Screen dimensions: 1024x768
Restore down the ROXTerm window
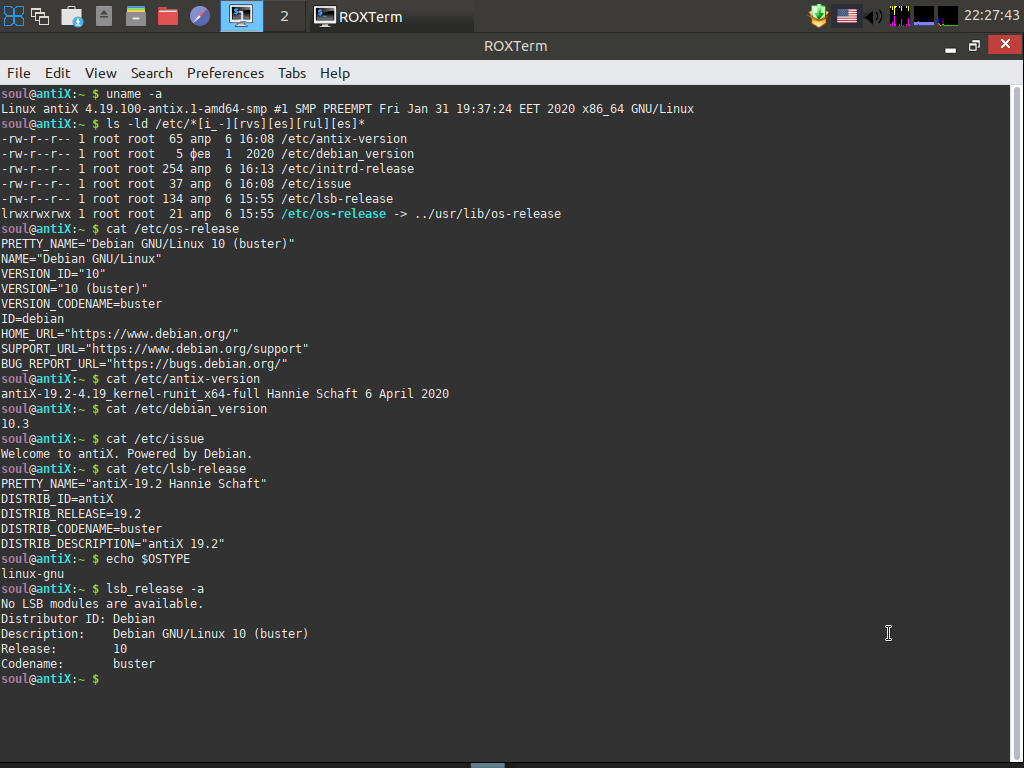pyautogui.click(x=974, y=46)
